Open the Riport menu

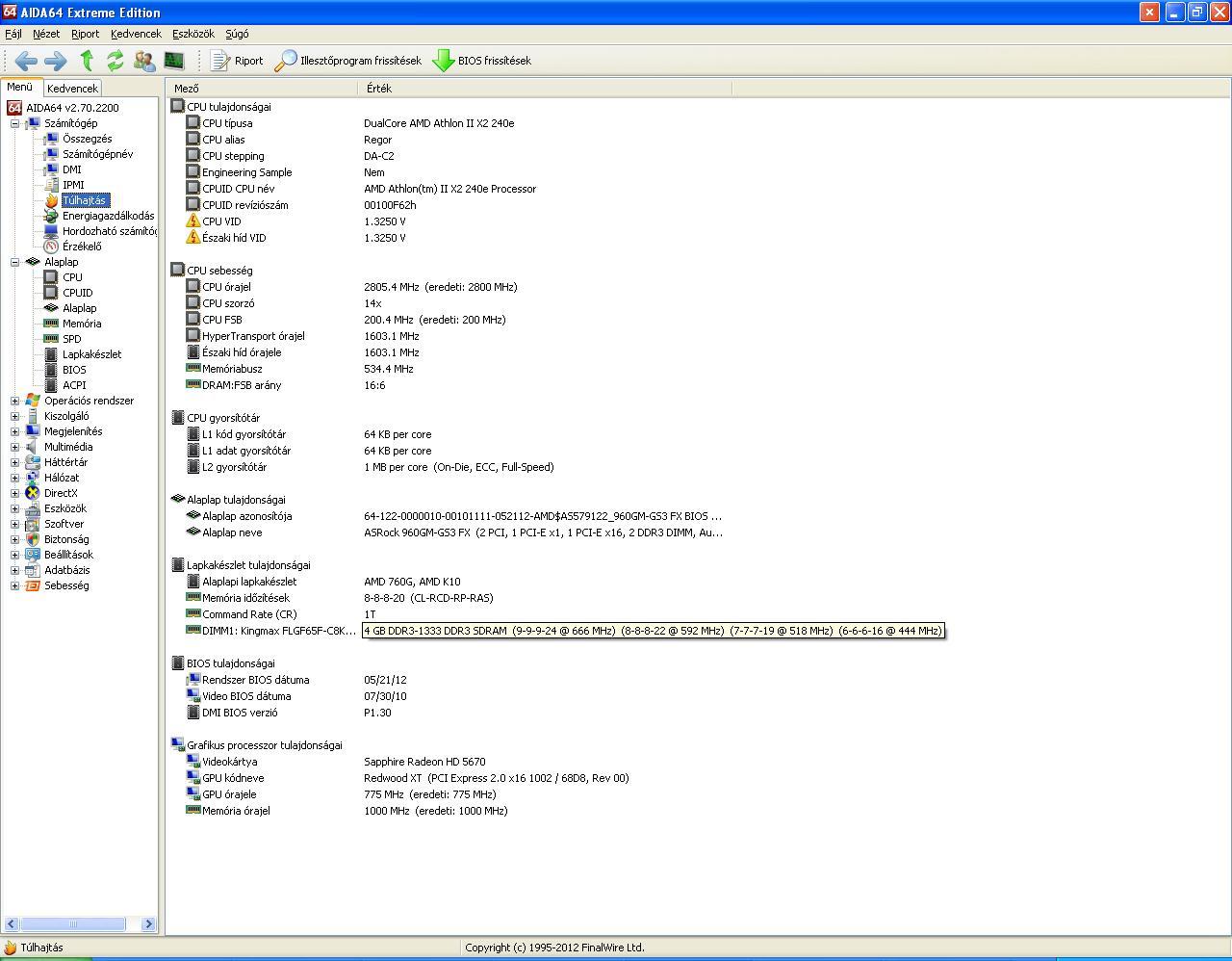[x=85, y=34]
